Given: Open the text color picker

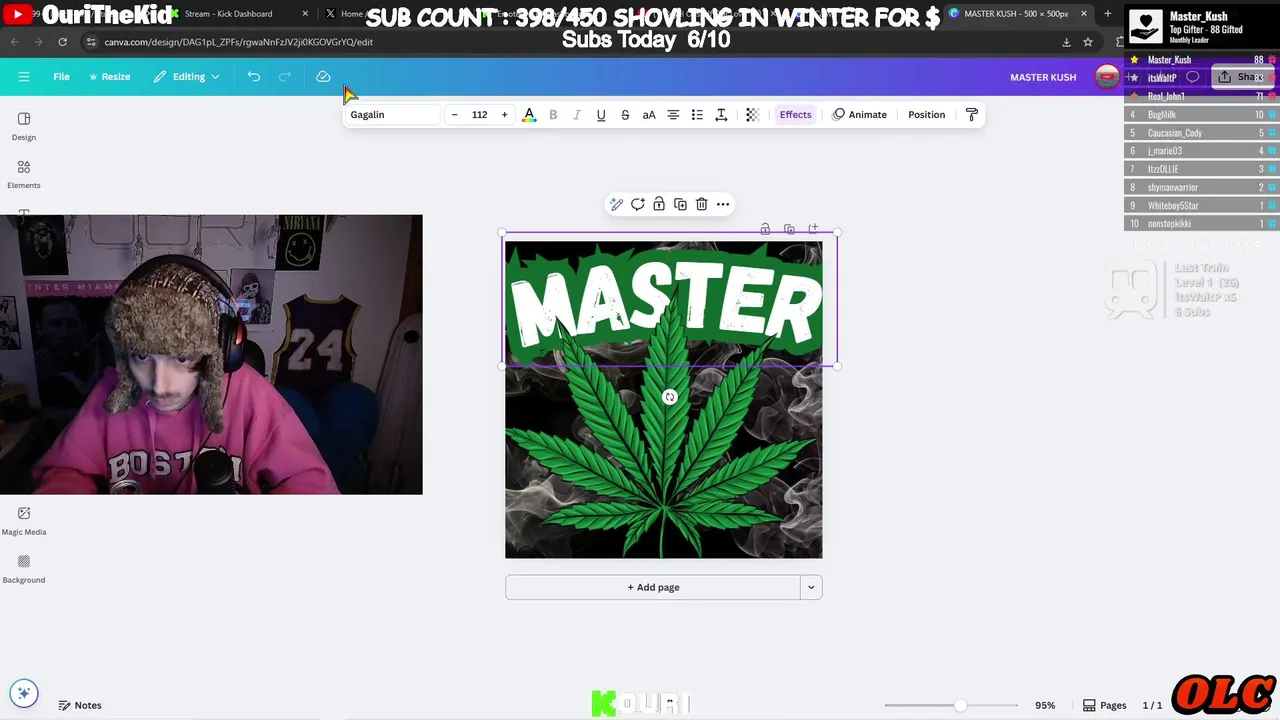Looking at the screenshot, I should (529, 115).
